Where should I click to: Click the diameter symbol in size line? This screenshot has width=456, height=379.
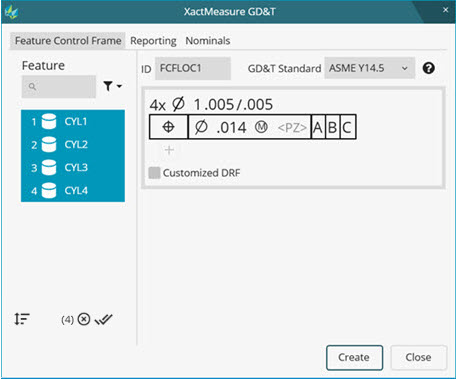point(178,104)
